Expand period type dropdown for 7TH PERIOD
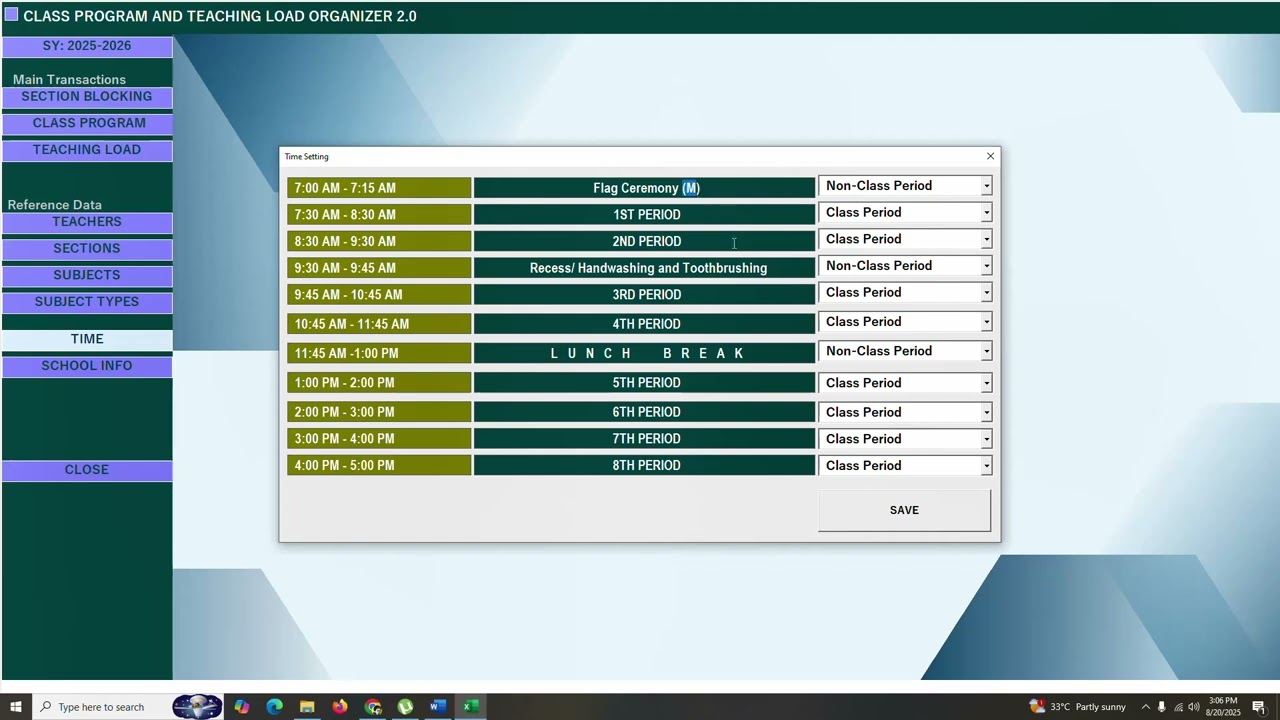Screen dimensions: 1280x720 click(x=986, y=439)
